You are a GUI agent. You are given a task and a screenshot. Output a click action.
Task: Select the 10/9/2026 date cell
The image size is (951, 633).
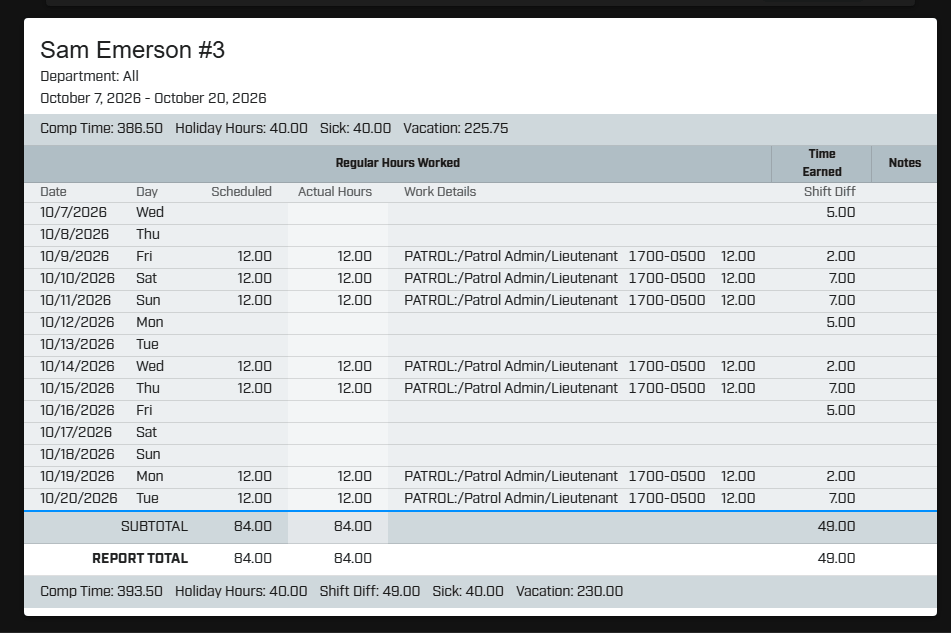pyautogui.click(x=75, y=256)
